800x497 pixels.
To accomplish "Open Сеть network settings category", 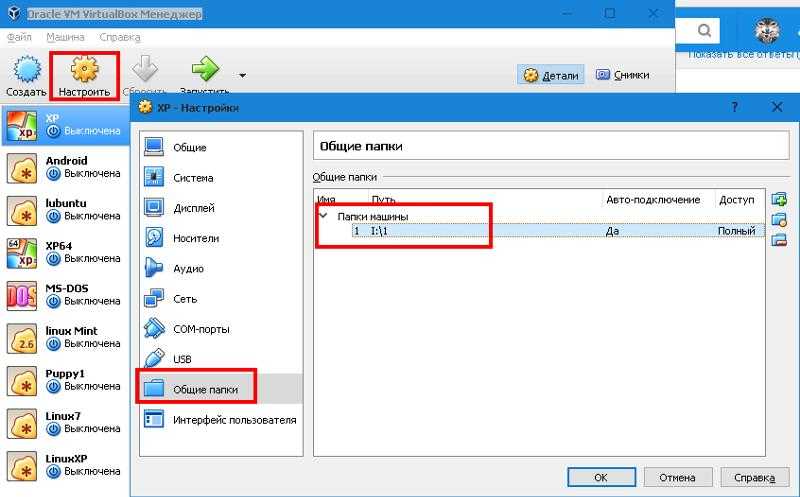I will click(221, 299).
